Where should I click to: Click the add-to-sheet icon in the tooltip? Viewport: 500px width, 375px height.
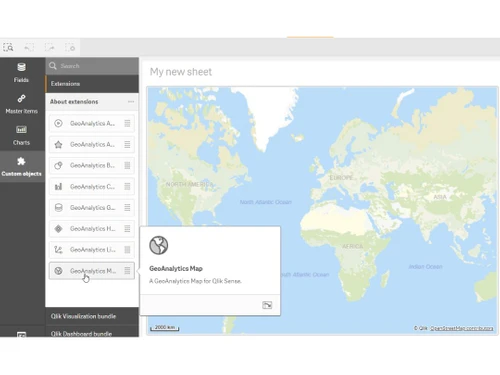[x=267, y=305]
